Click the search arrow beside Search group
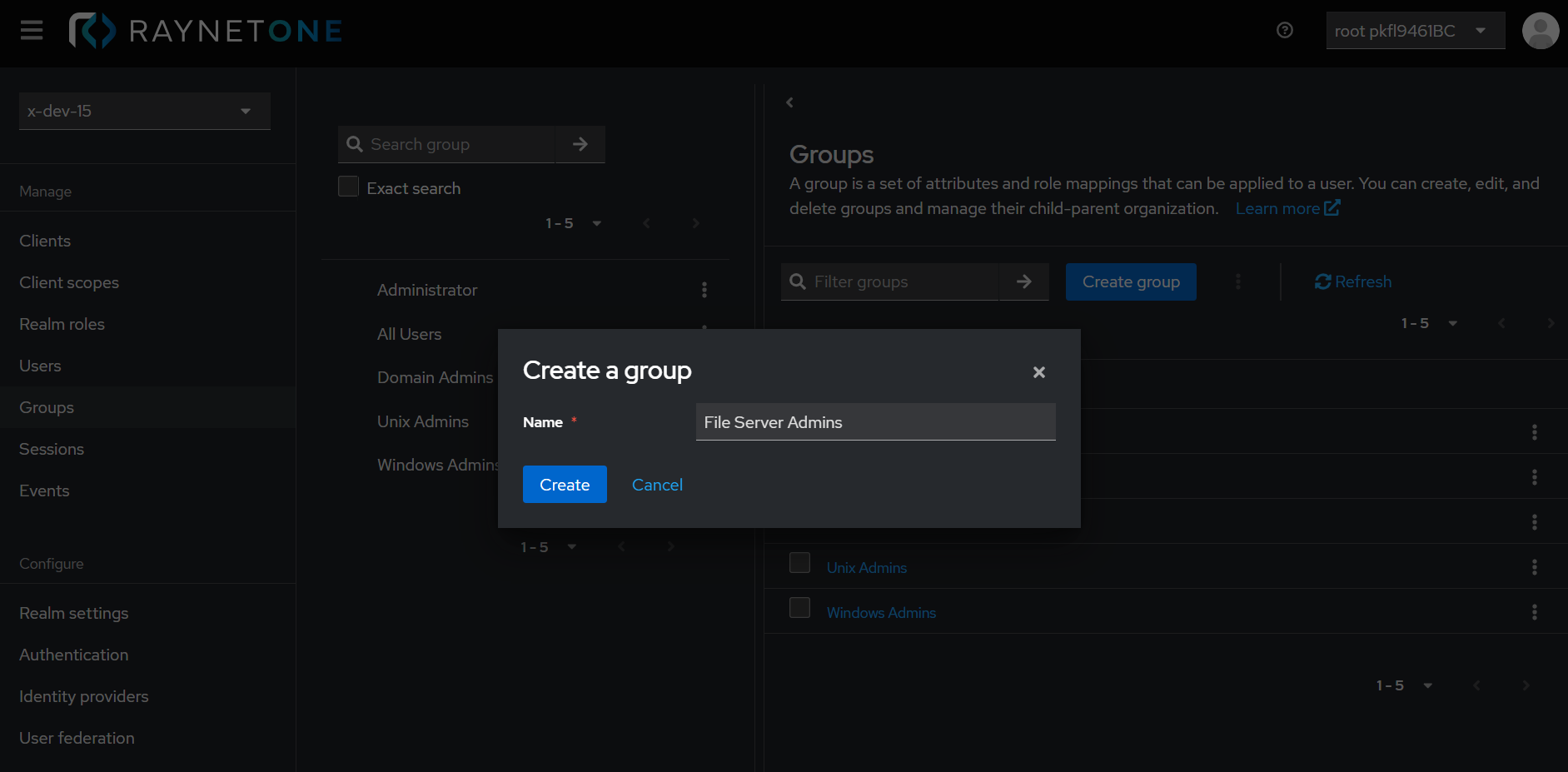The width and height of the screenshot is (1568, 772). click(x=580, y=144)
